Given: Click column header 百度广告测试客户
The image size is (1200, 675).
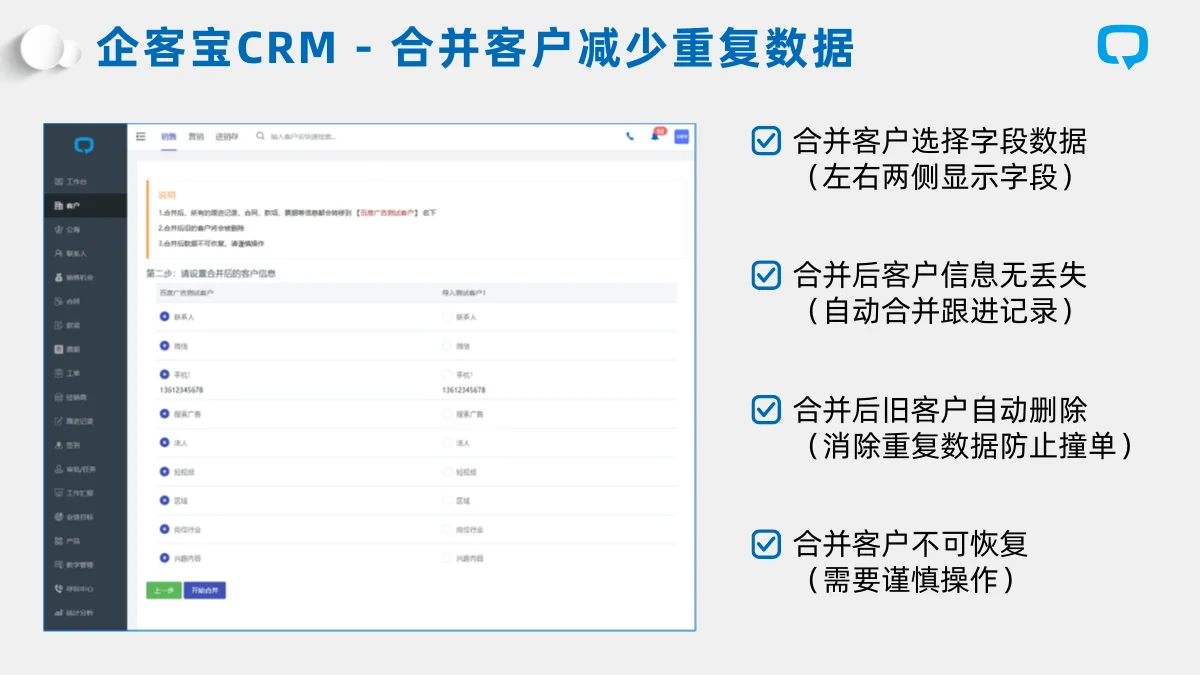Looking at the screenshot, I should (x=187, y=293).
